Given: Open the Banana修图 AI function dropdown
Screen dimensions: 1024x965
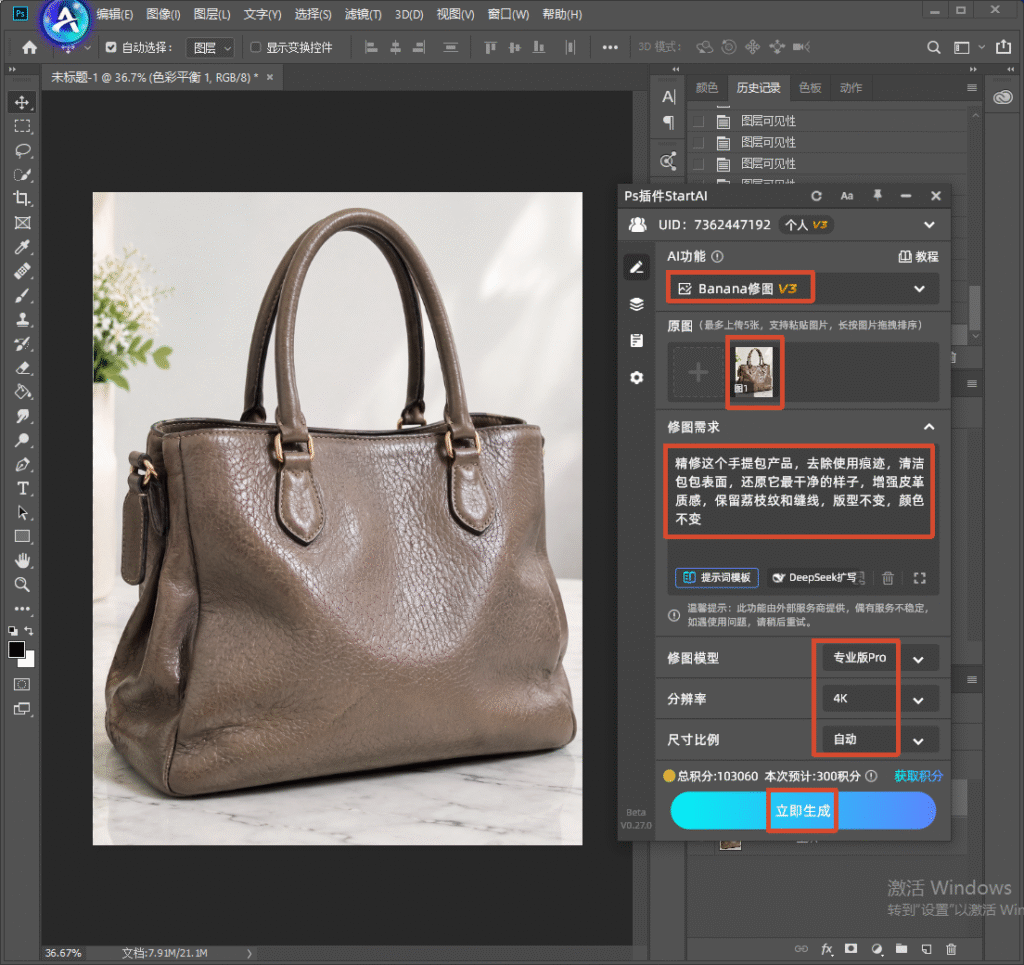Looking at the screenshot, I should pyautogui.click(x=803, y=289).
